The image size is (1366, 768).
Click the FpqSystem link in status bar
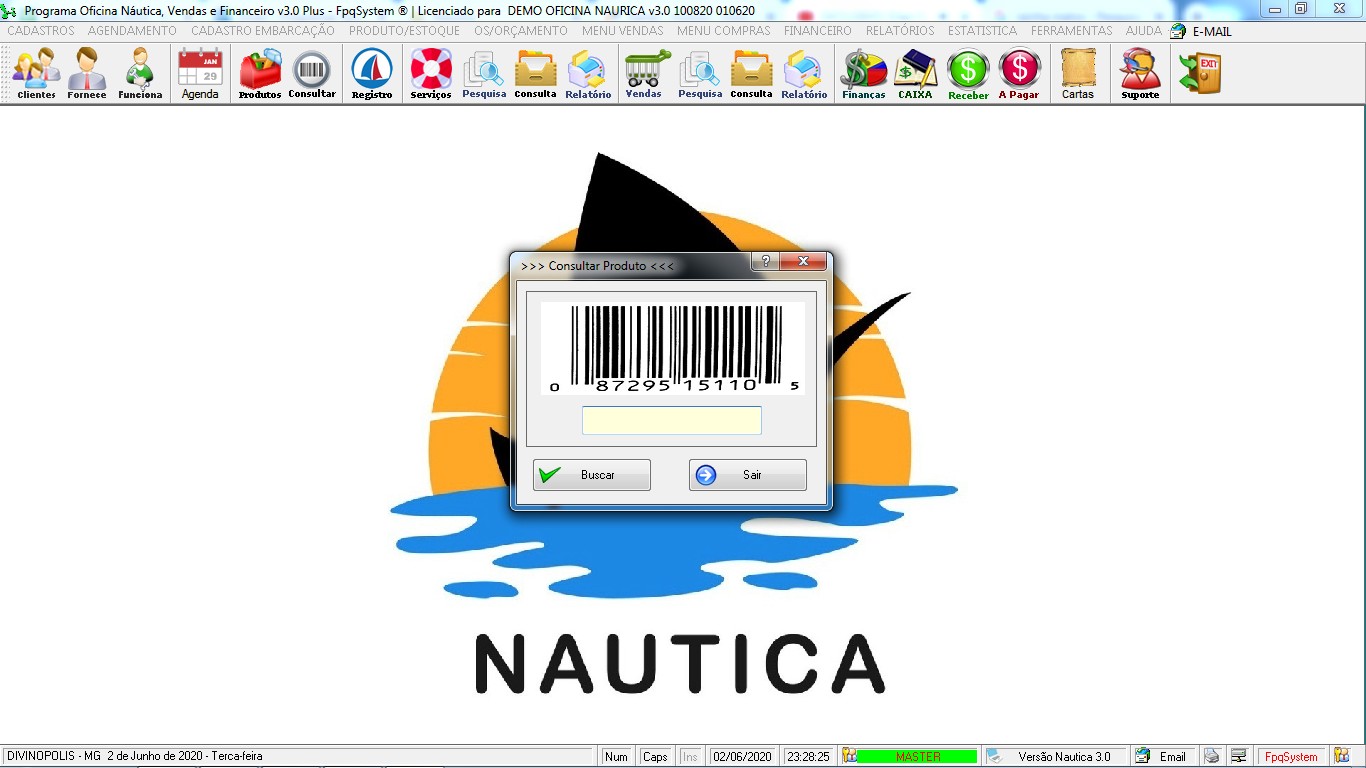coord(1291,756)
